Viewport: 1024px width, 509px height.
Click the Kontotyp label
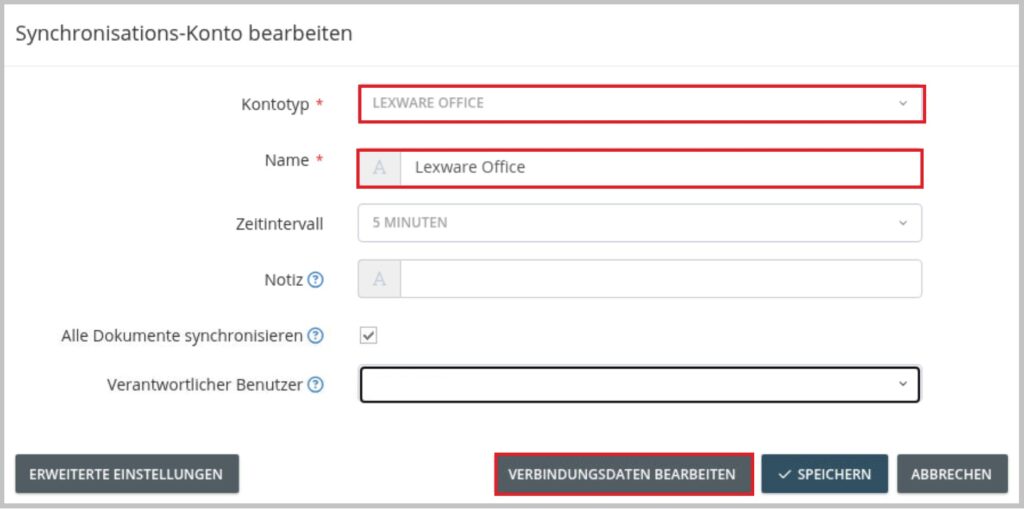pyautogui.click(x=276, y=104)
